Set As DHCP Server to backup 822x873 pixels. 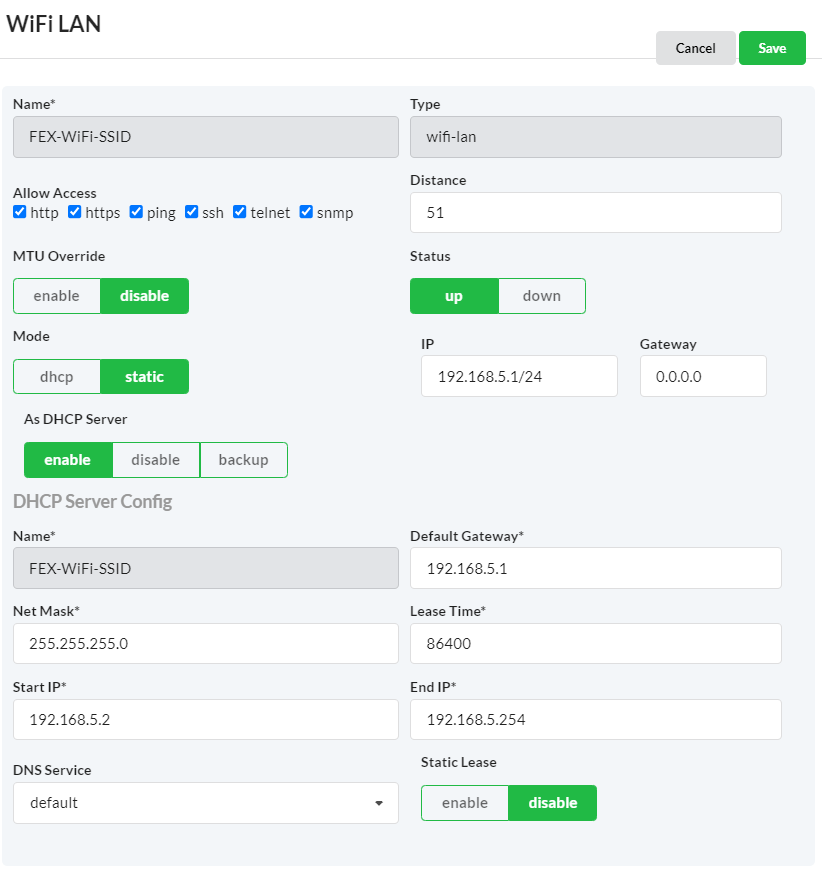point(243,460)
